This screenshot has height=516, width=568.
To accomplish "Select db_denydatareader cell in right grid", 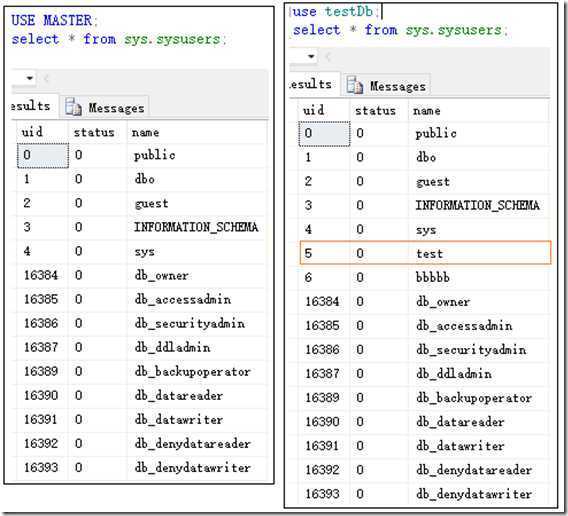I will pyautogui.click(x=479, y=470).
